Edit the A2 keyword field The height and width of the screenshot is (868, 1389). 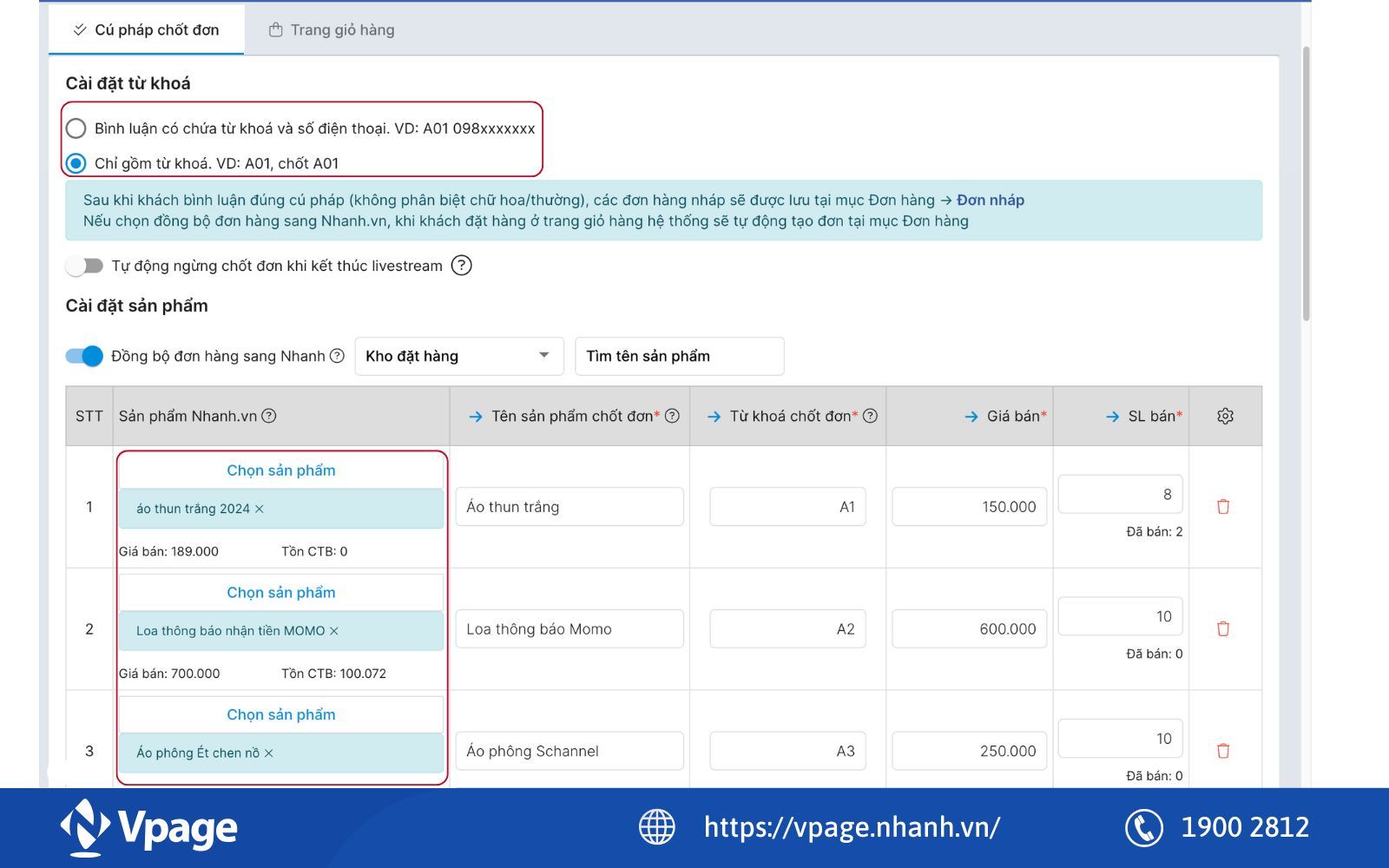787,629
